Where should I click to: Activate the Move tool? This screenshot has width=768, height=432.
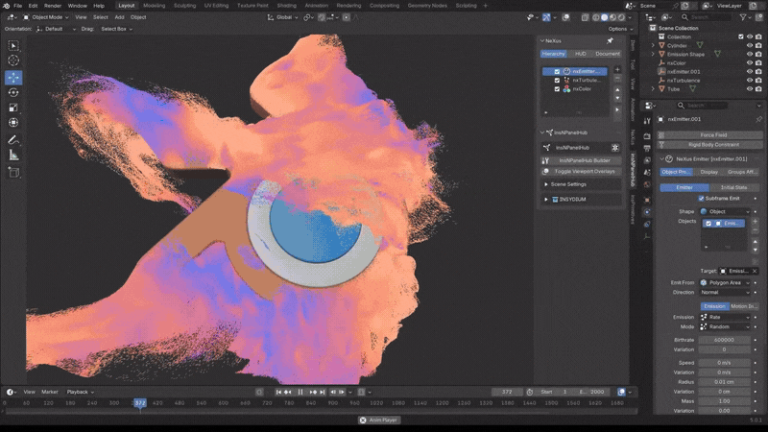click(x=13, y=77)
